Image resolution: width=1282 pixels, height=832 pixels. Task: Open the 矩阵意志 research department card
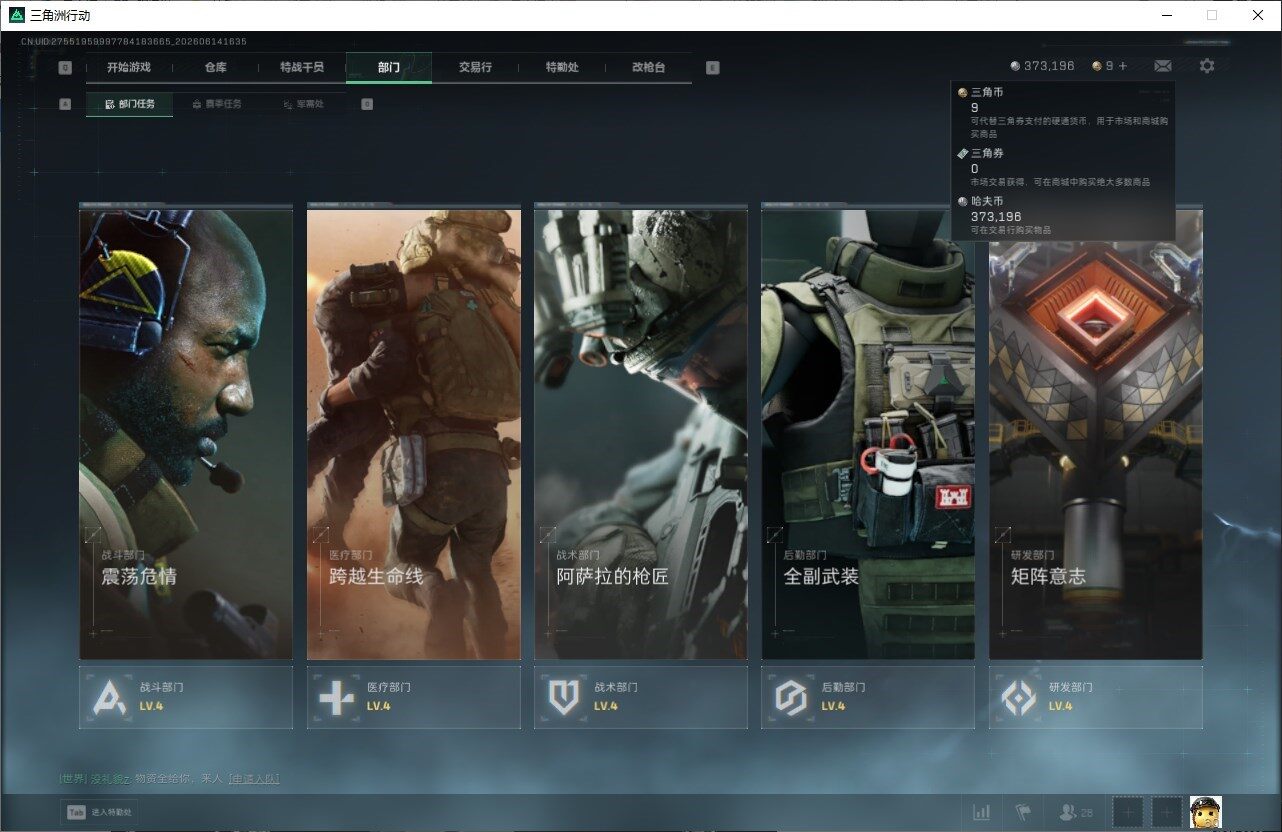pos(1096,432)
